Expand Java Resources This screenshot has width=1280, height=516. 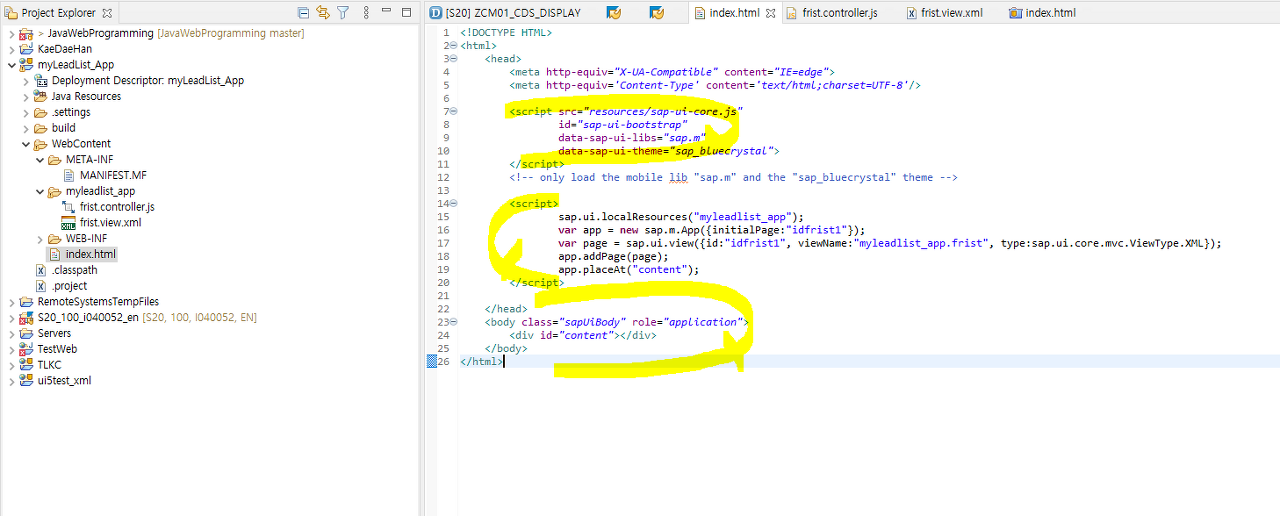(25, 97)
